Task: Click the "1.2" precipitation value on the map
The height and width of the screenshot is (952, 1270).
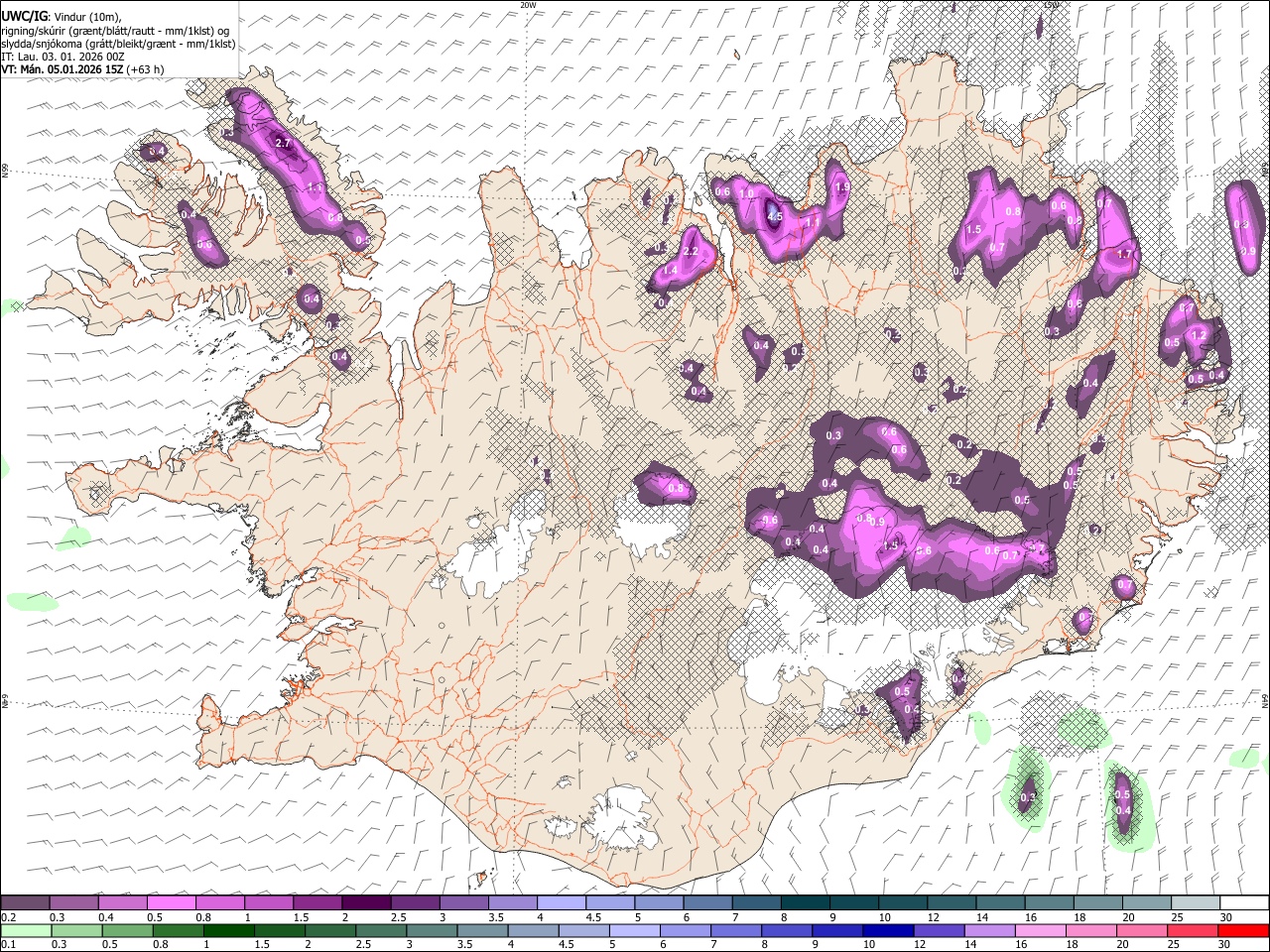Action: 1198,335
